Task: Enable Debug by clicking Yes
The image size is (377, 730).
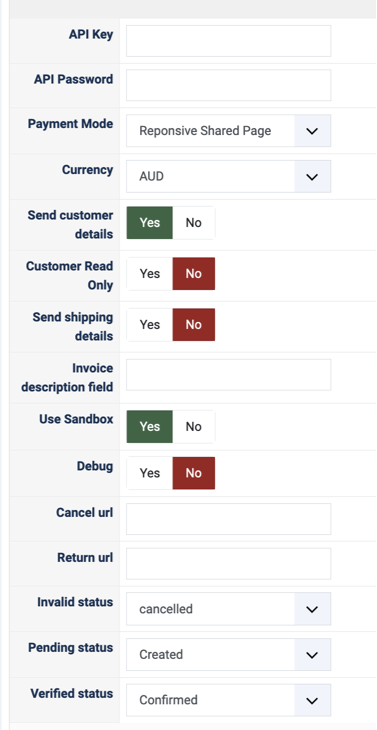Action: click(x=149, y=473)
